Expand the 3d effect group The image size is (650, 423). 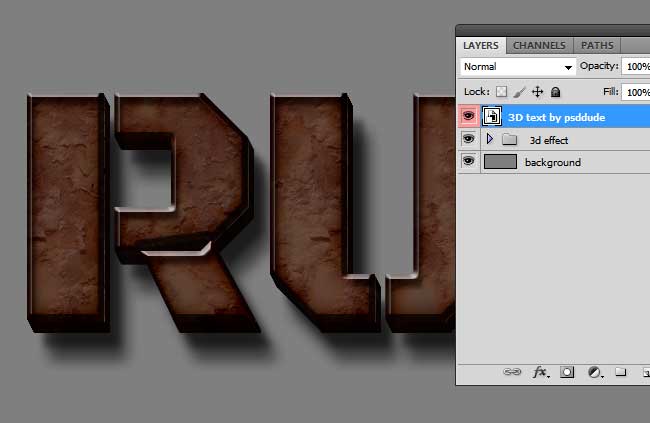point(489,140)
